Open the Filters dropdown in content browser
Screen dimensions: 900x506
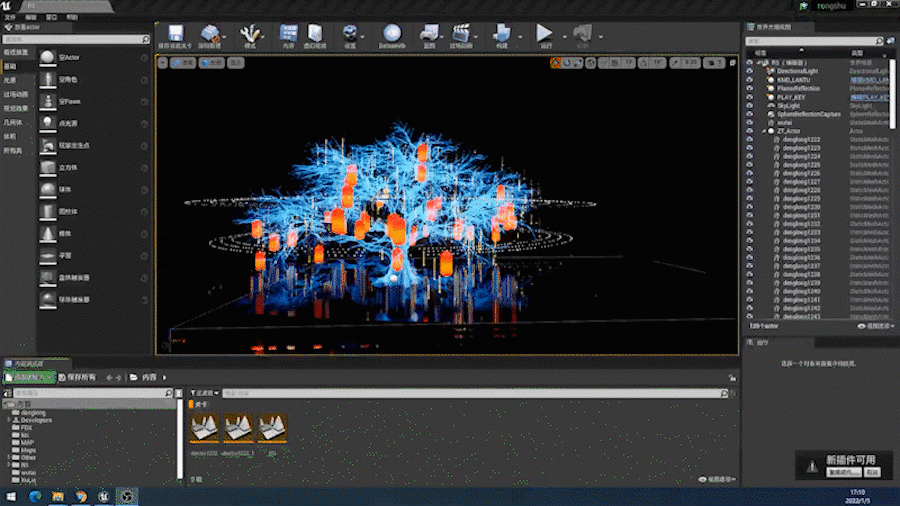[205, 393]
